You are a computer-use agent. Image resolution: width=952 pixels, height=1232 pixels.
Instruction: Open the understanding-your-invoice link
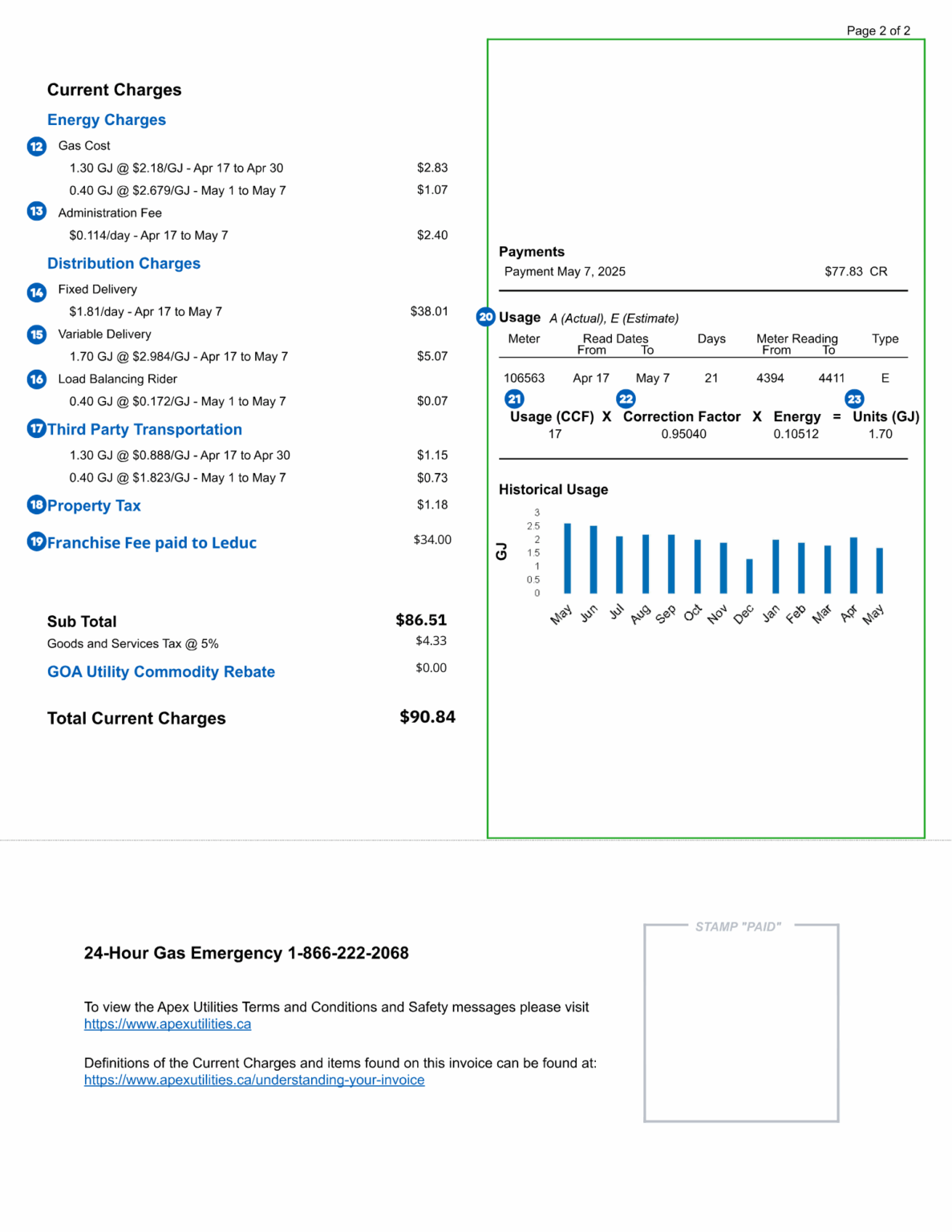(254, 1080)
